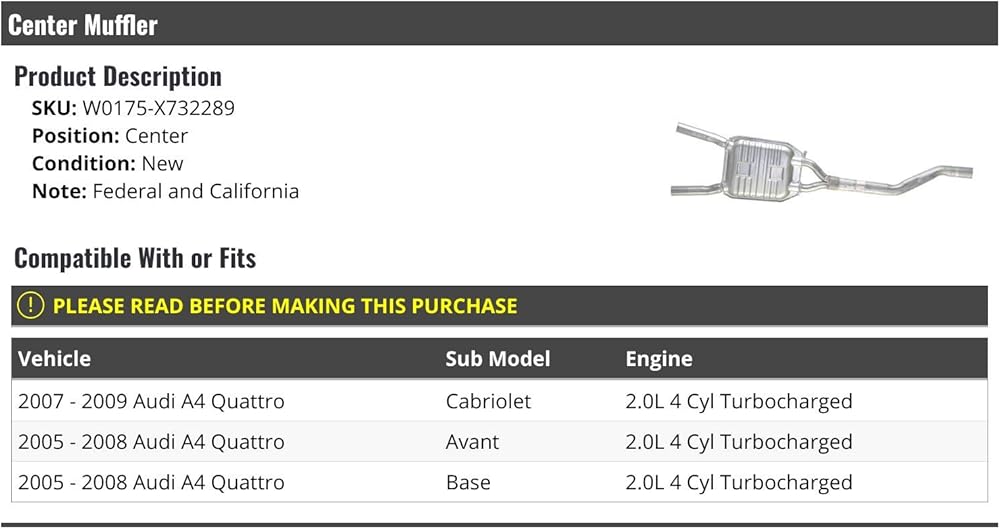
Task: Select the 2005 - 2008 Audi A4 Quattro Avant row
Action: [x=499, y=442]
